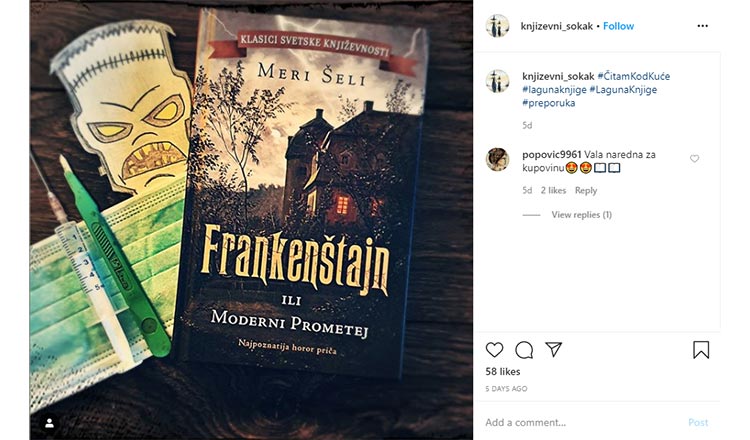The width and height of the screenshot is (750, 440).
Task: Expand View replies (1)
Action: [581, 215]
